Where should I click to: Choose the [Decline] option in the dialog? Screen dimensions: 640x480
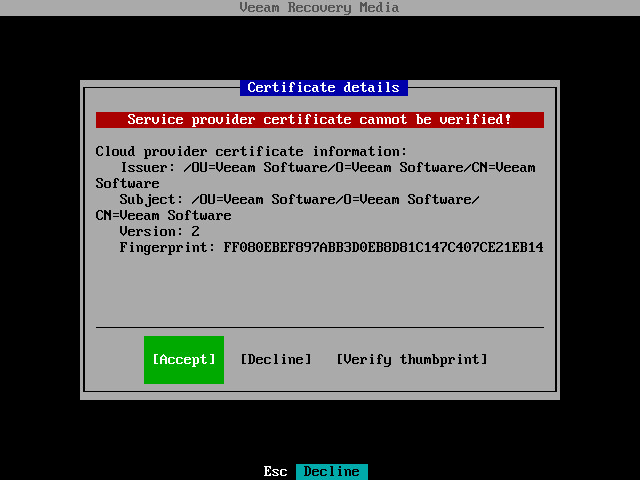276,360
